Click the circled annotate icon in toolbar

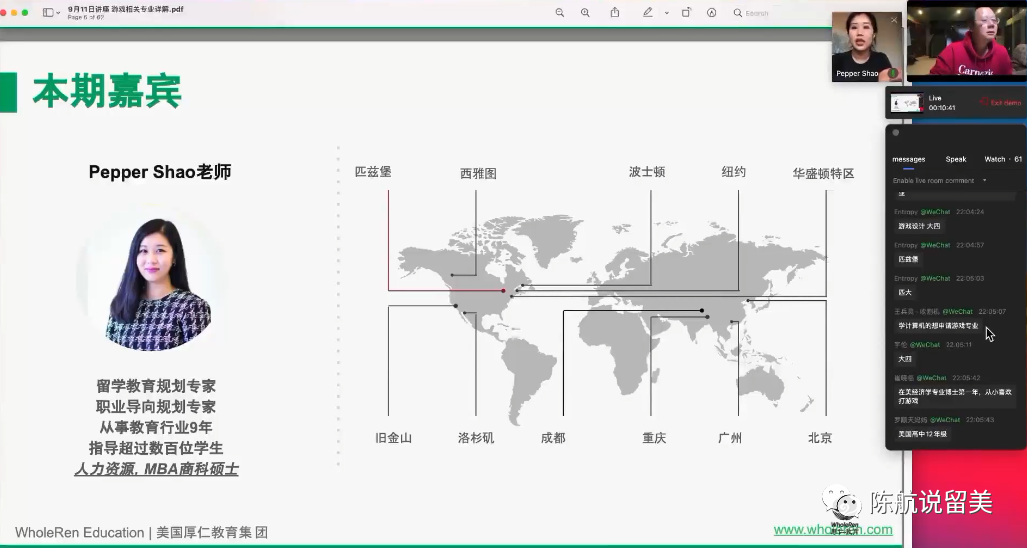click(712, 13)
